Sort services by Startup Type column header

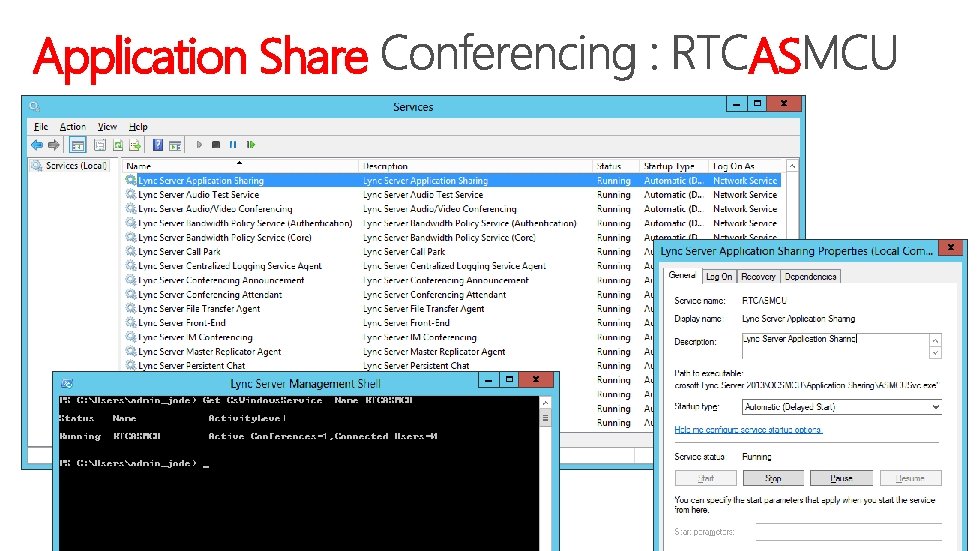click(674, 166)
